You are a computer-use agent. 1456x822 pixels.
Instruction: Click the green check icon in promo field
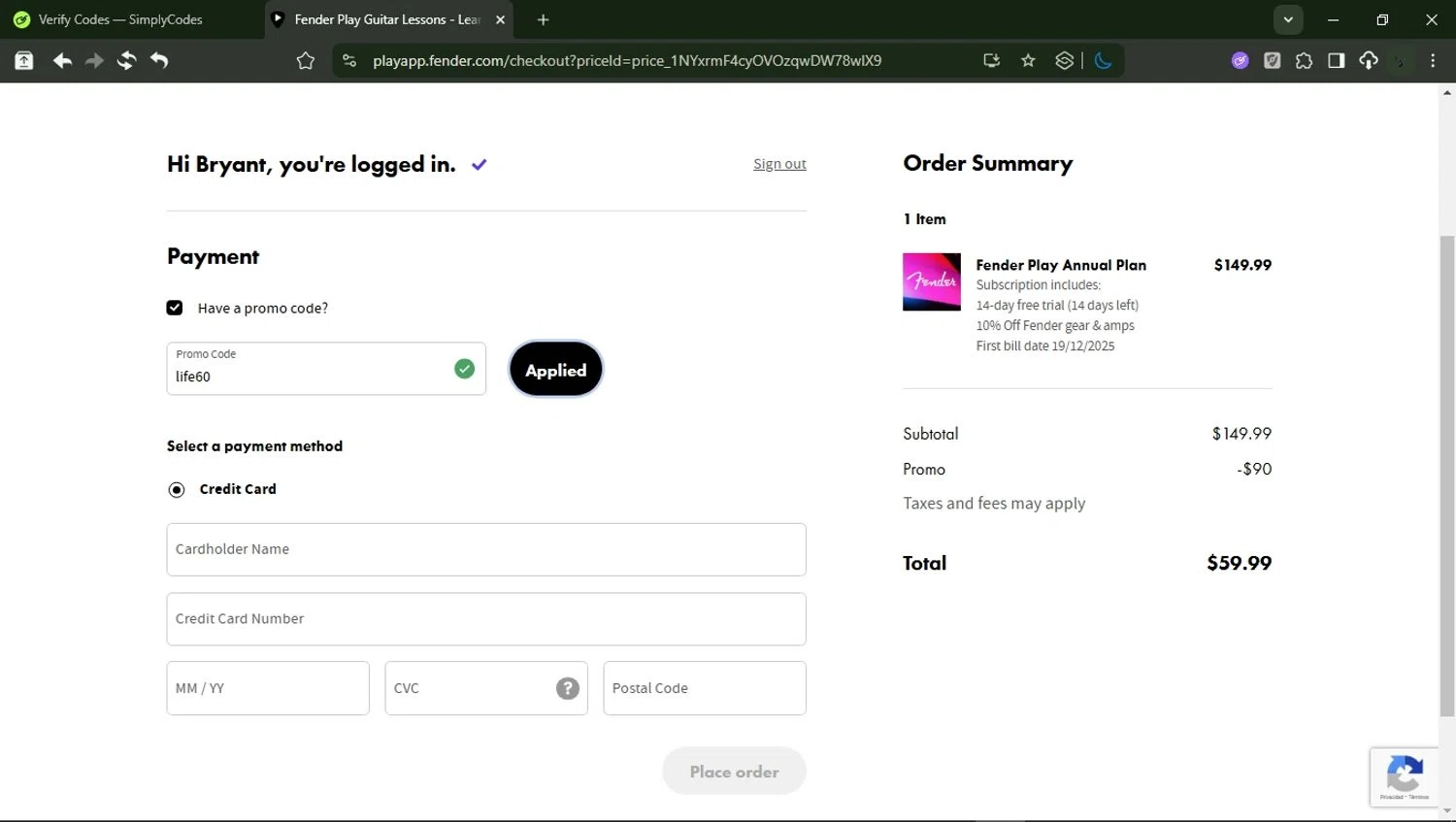(464, 369)
